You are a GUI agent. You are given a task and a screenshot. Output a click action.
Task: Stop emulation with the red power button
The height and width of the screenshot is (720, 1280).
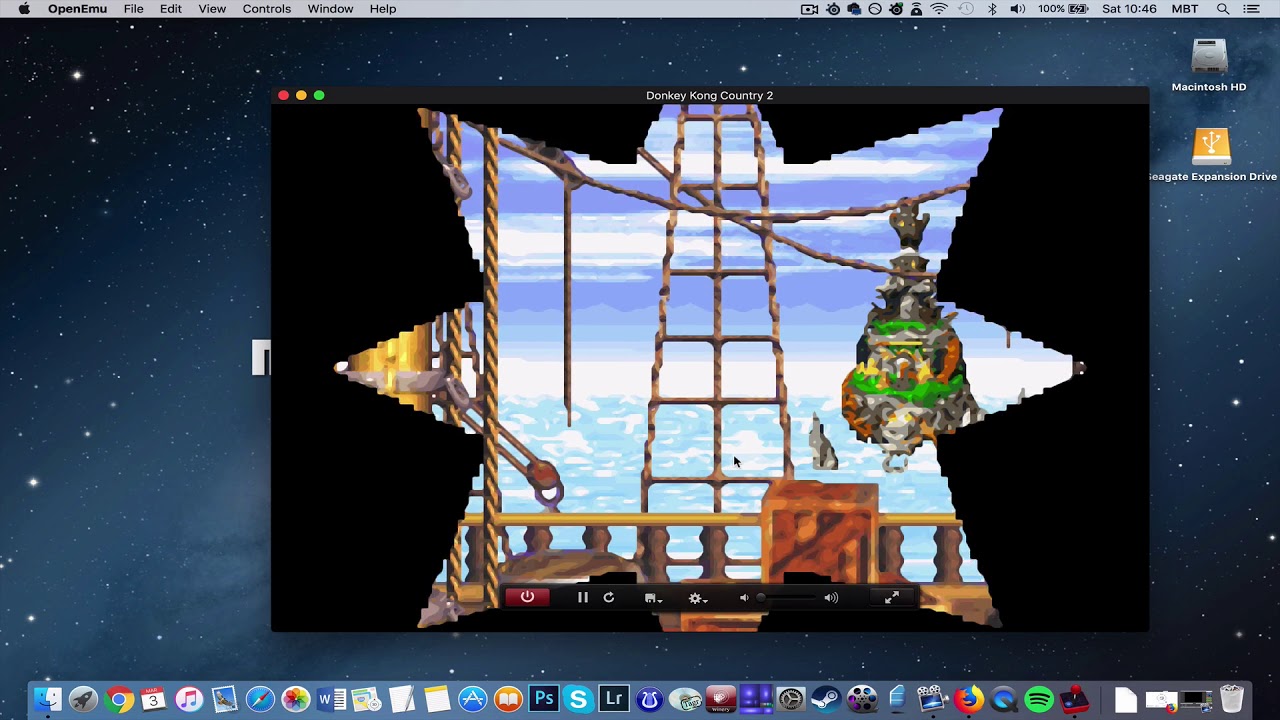[527, 597]
